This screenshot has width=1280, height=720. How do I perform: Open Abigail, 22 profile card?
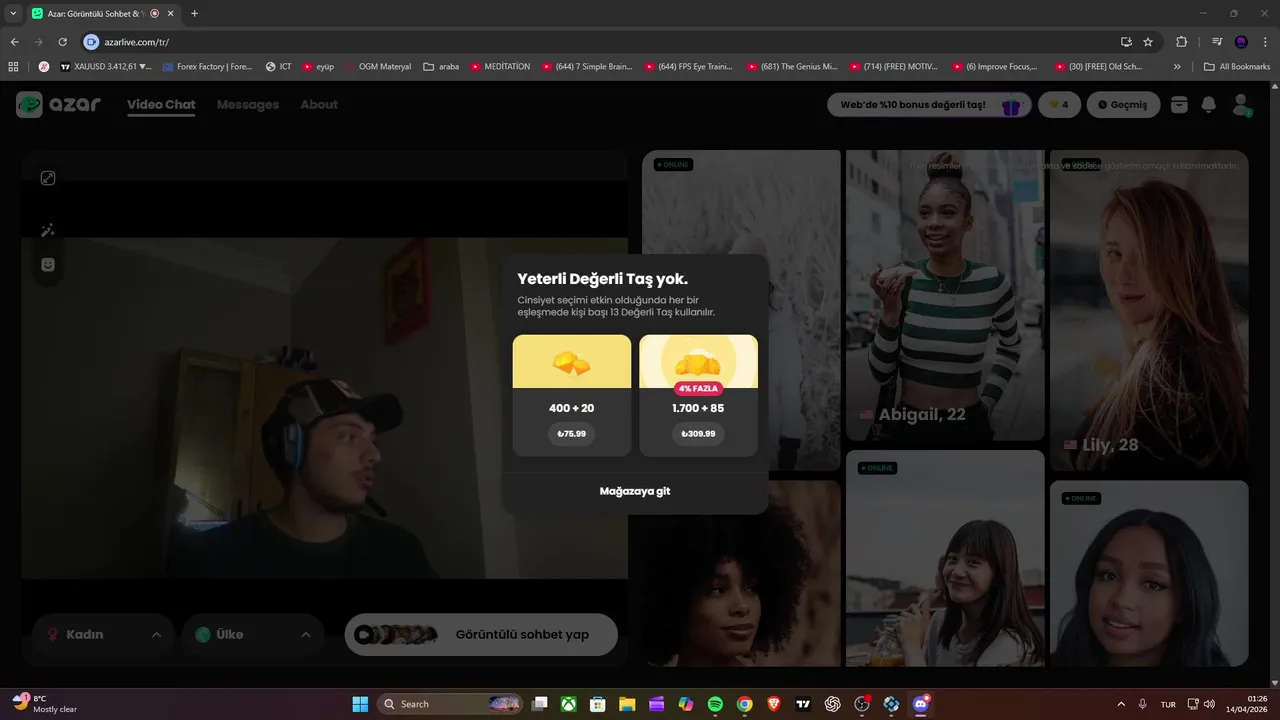tap(945, 295)
